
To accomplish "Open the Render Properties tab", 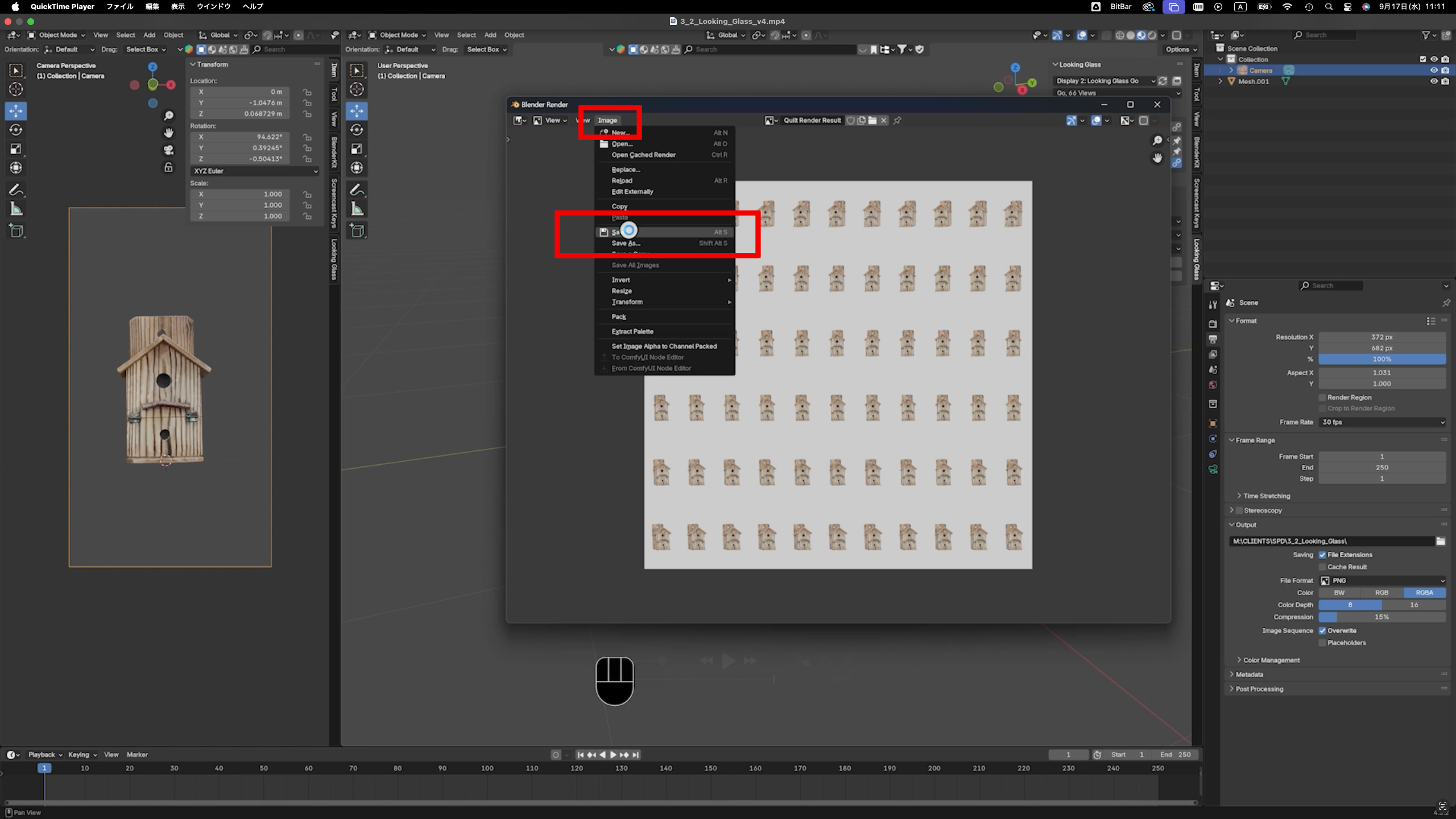I will click(x=1213, y=323).
